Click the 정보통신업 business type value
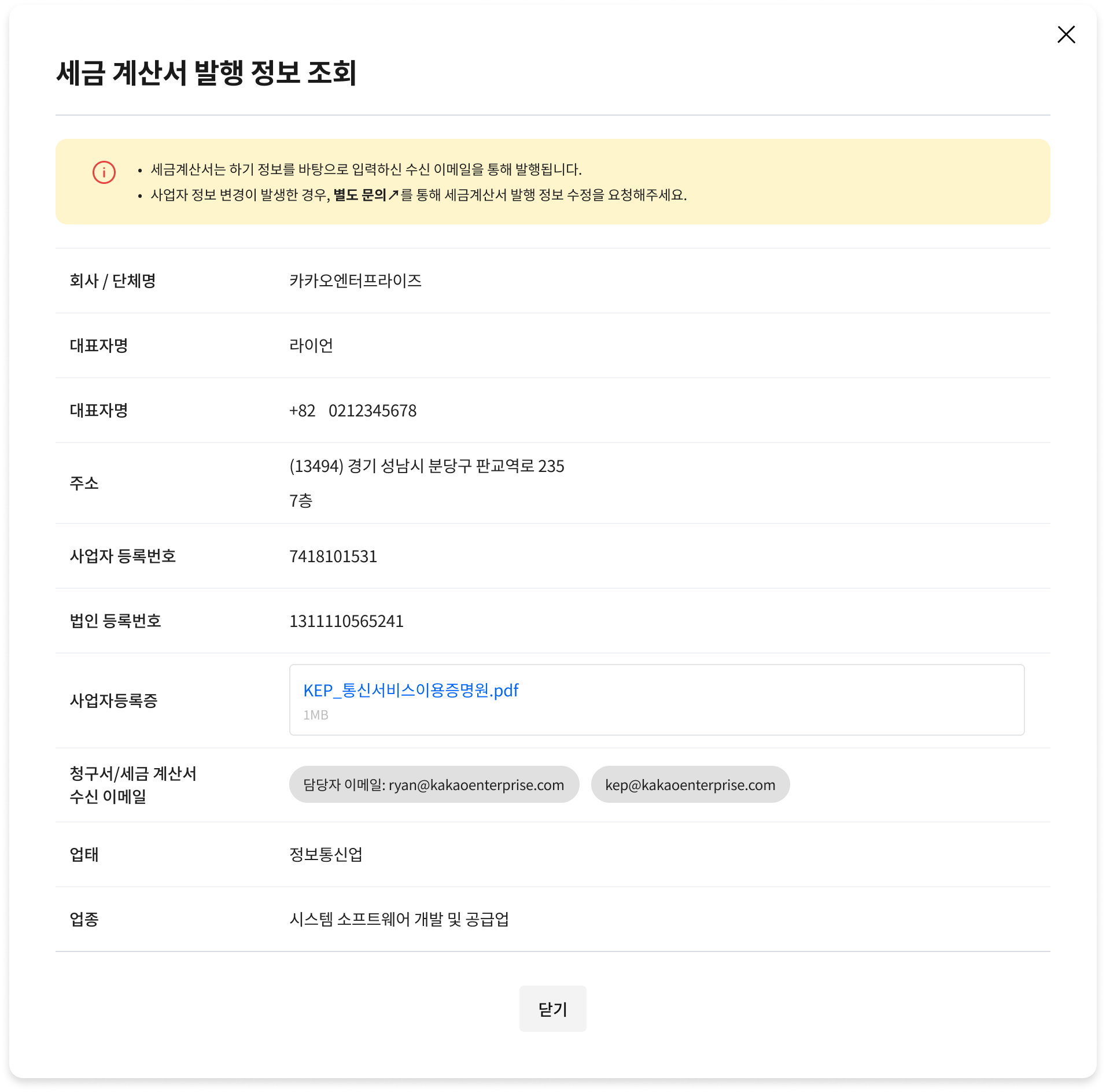This screenshot has width=1106, height=1092. 326,855
